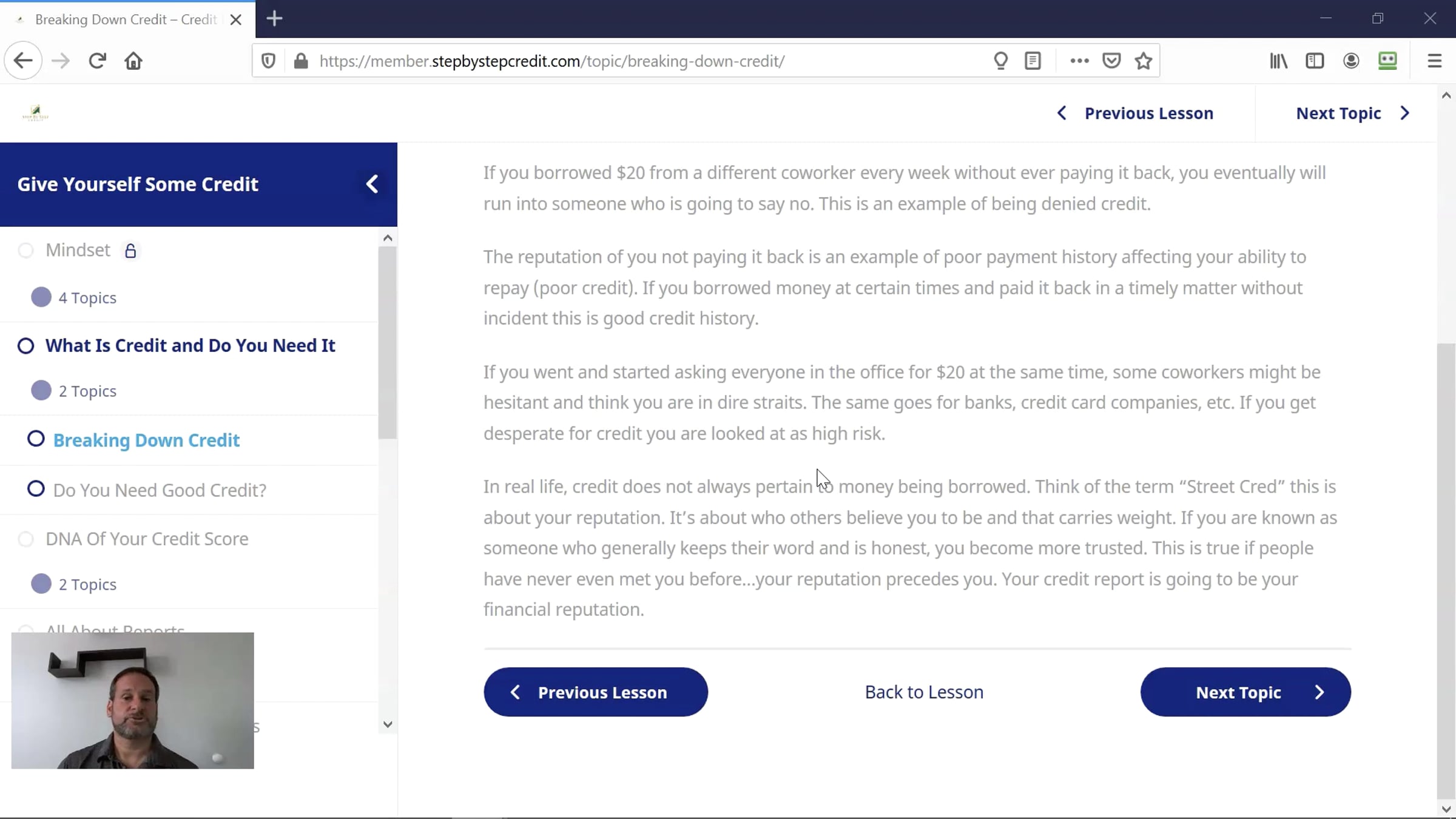Select the Breaking Down Credit browser tab
Image resolution: width=1456 pixels, height=819 pixels.
[x=125, y=19]
